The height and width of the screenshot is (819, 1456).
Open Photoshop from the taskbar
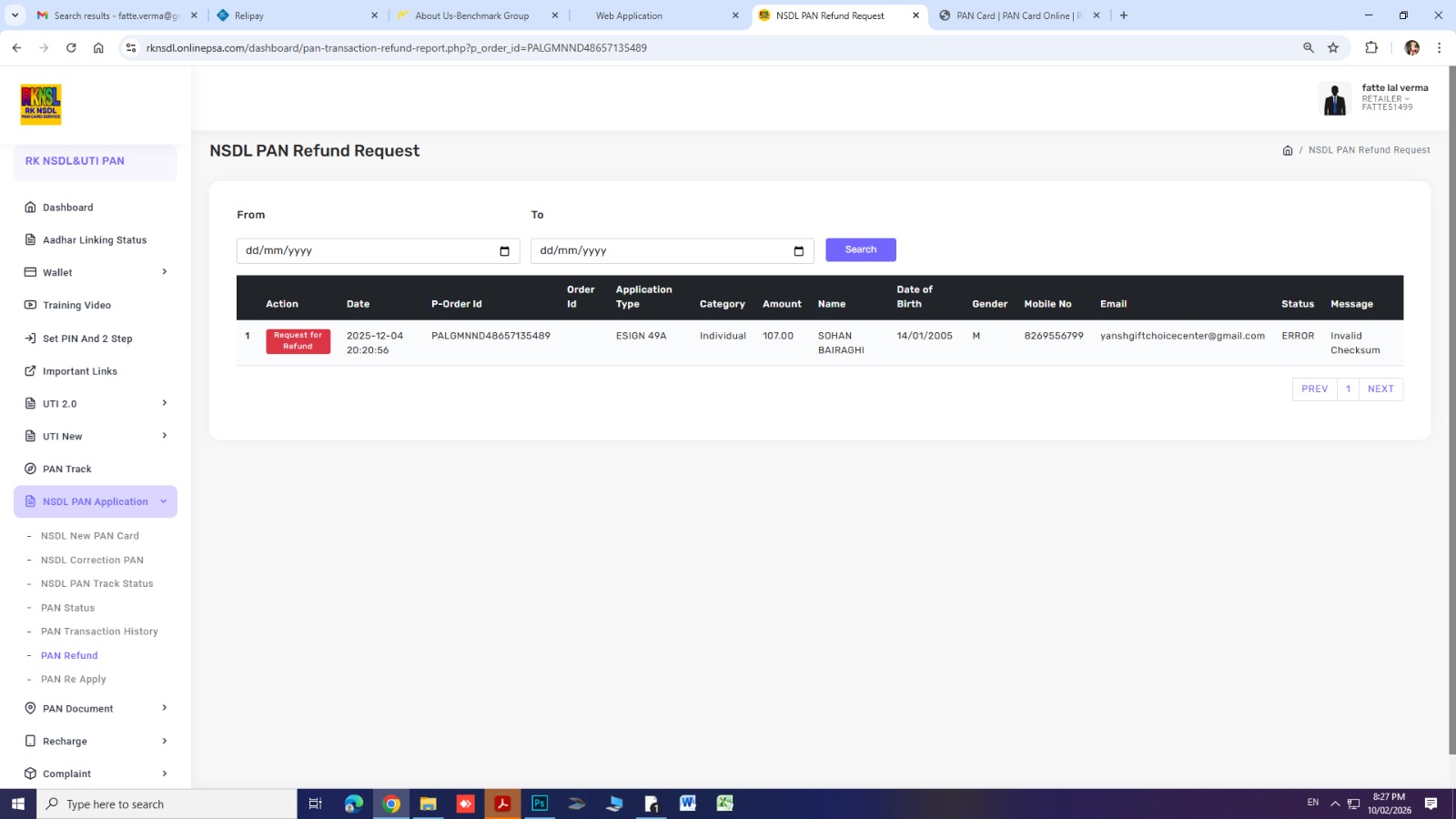pos(540,804)
